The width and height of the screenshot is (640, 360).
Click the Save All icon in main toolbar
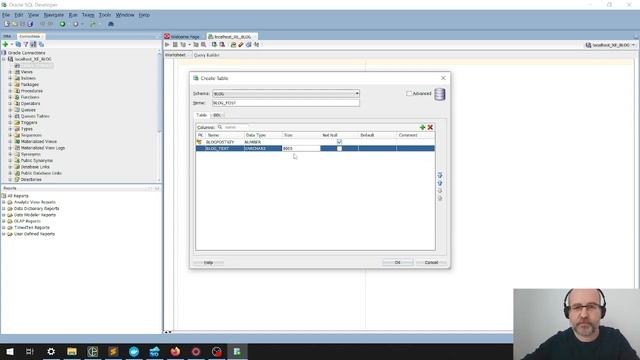click(x=30, y=24)
